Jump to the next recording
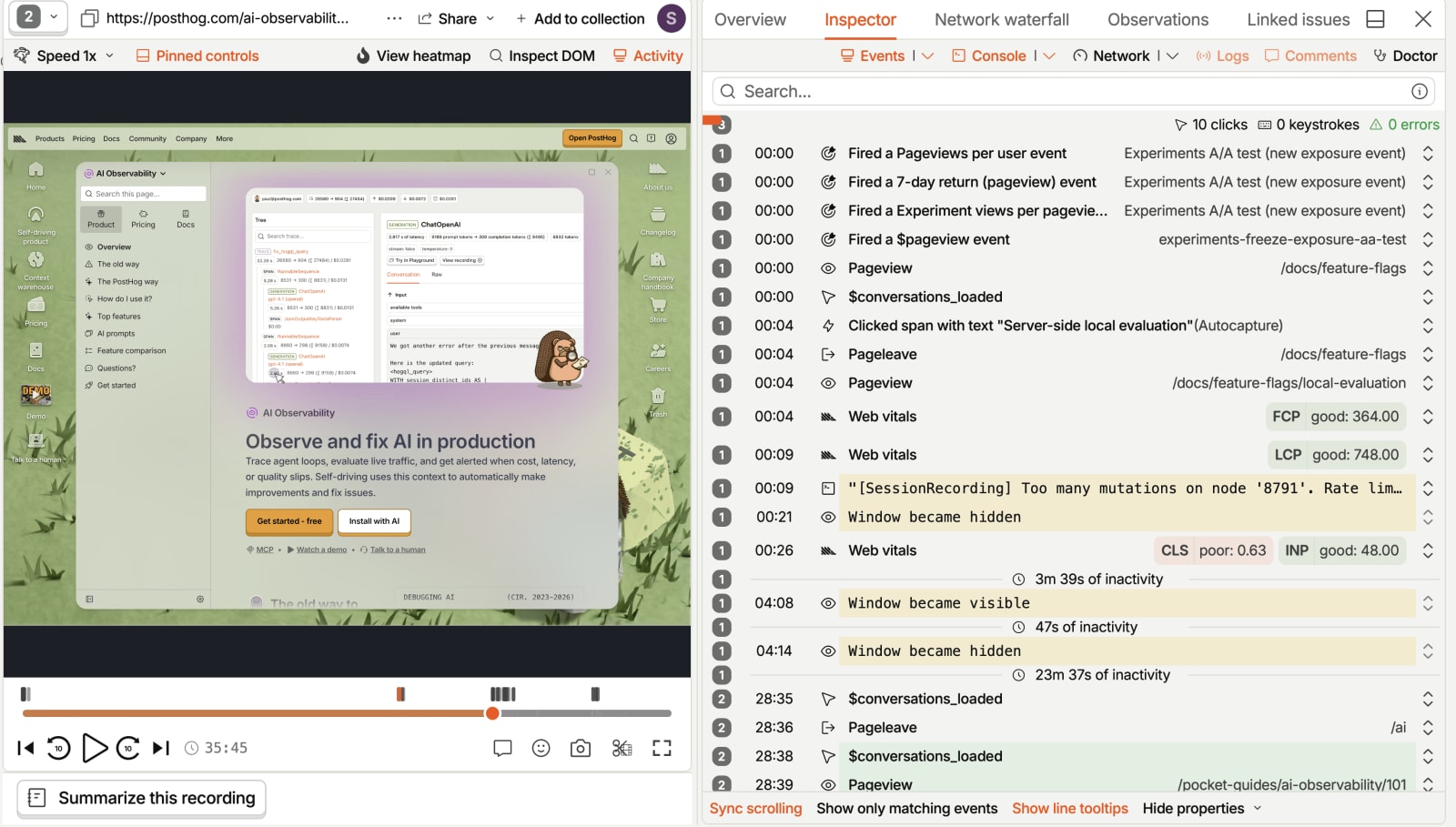 pos(161,748)
